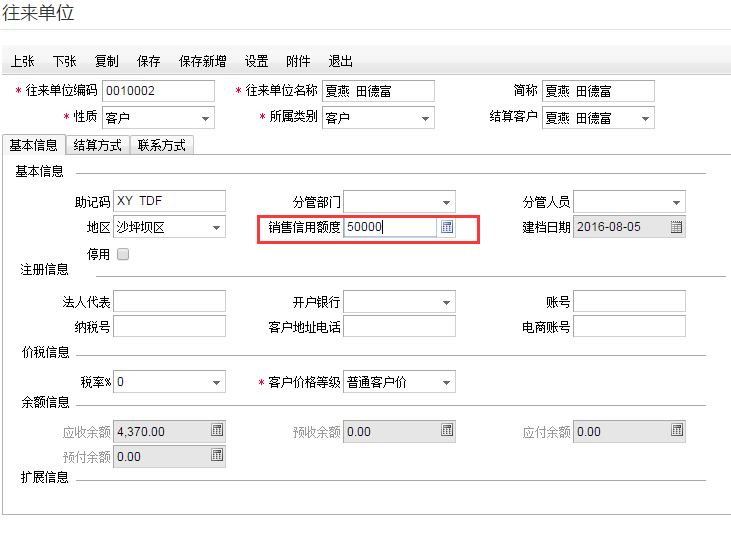Go to next record with 下张
Viewport: 731px width, 545px height.
(64, 61)
